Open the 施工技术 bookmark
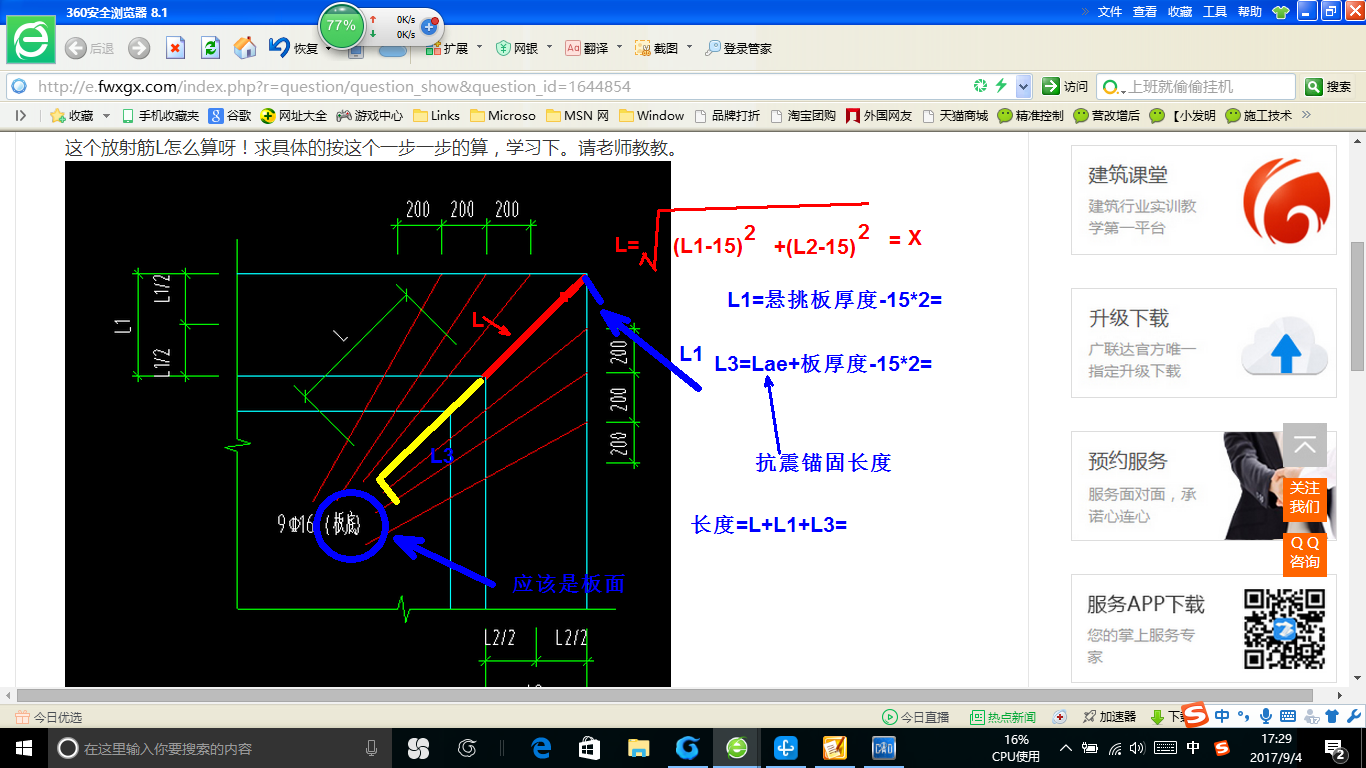This screenshot has width=1366, height=768. point(1259,115)
